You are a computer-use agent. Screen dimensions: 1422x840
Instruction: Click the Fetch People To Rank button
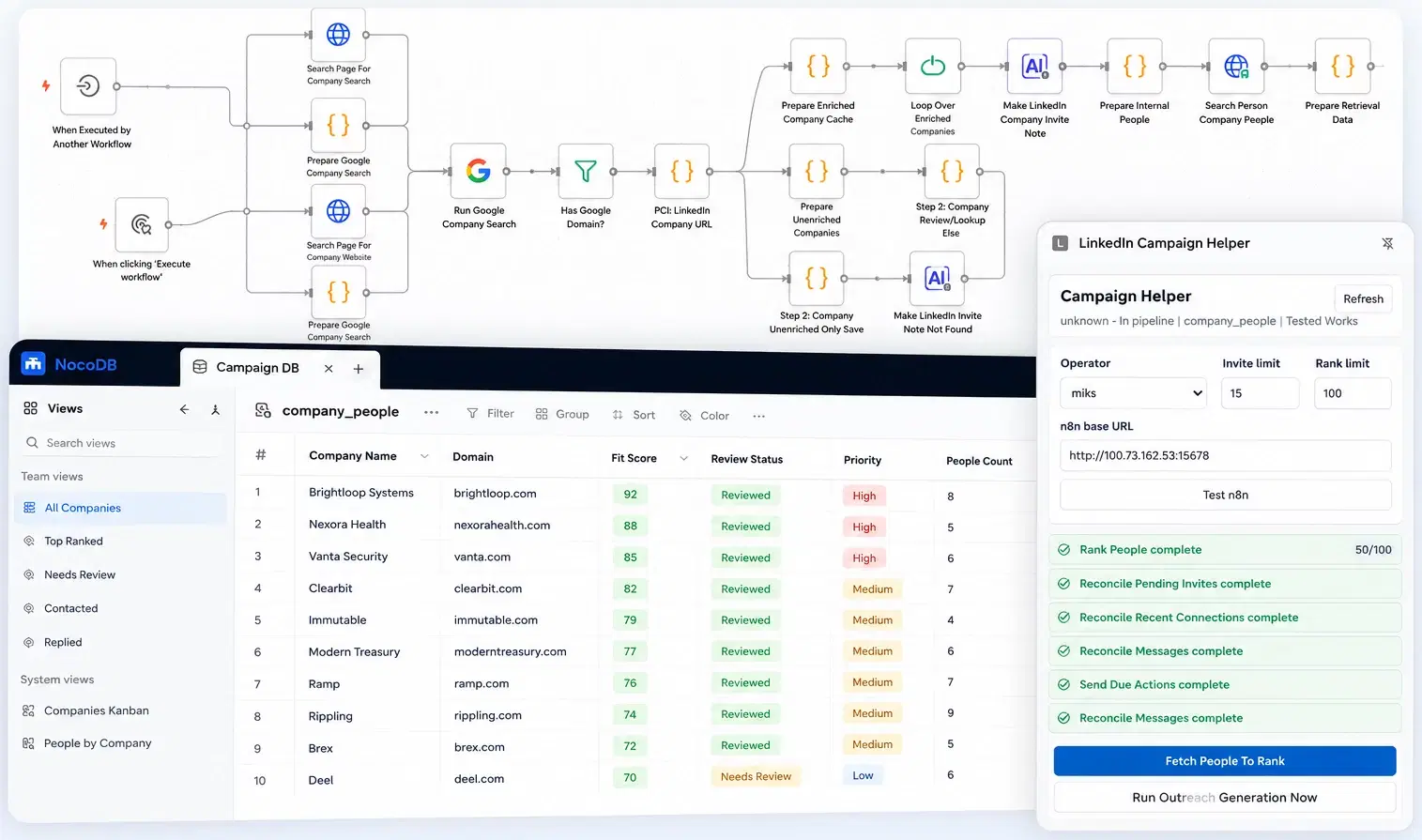1225,761
